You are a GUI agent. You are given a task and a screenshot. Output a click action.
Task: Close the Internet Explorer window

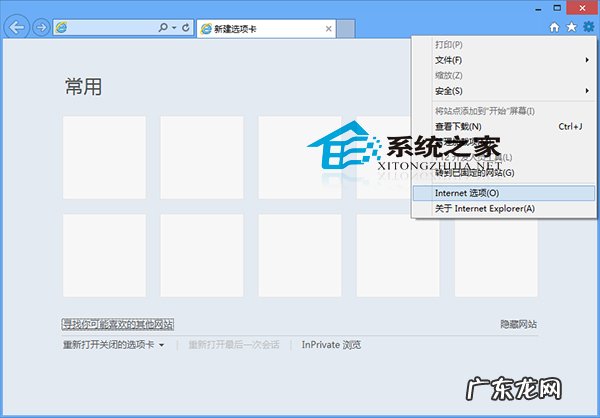pos(582,8)
